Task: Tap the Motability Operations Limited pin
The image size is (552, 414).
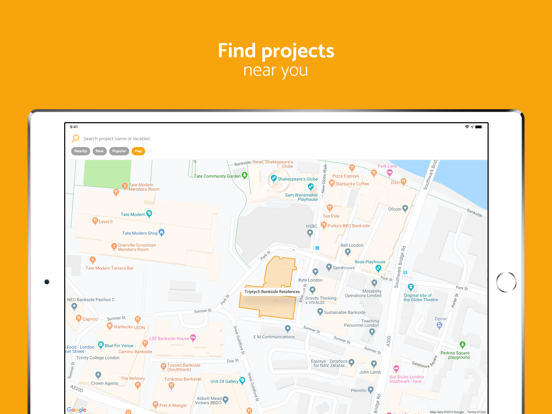Action: pyautogui.click(x=374, y=283)
